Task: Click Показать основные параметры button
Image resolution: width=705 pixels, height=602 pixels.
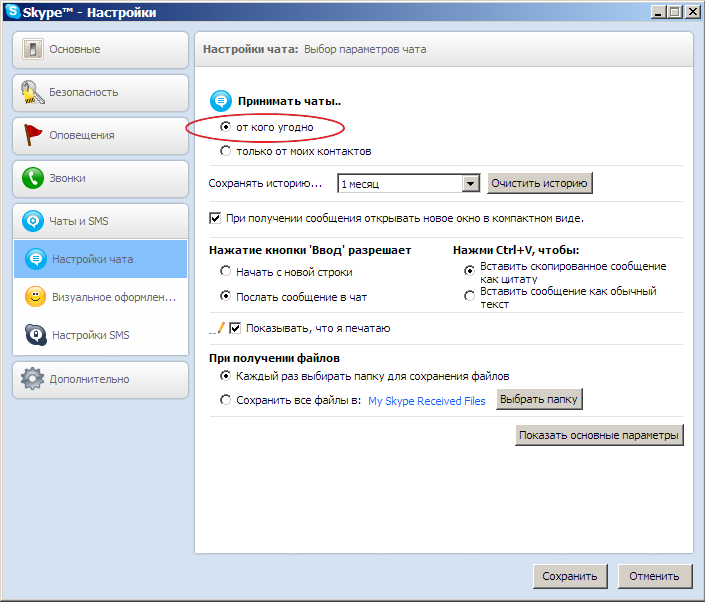Action: pos(599,435)
